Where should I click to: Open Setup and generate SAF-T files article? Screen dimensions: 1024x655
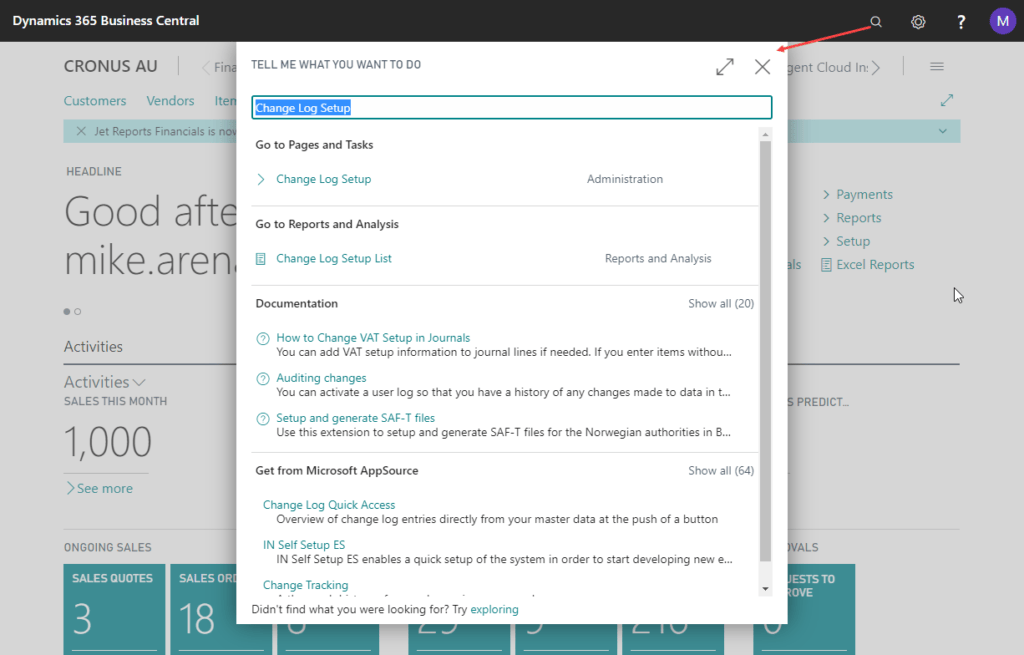tap(355, 418)
